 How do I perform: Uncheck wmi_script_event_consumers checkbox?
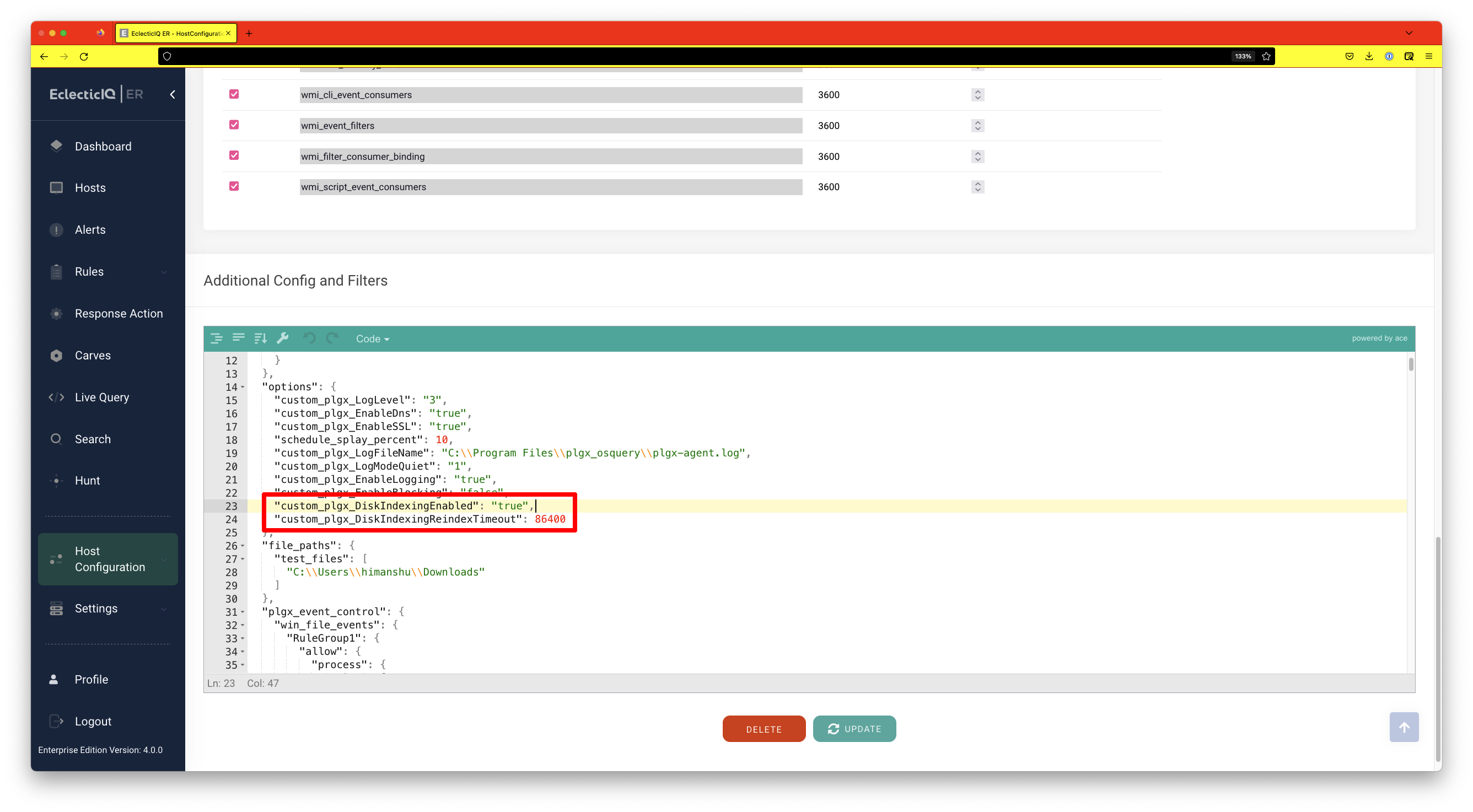(x=234, y=186)
